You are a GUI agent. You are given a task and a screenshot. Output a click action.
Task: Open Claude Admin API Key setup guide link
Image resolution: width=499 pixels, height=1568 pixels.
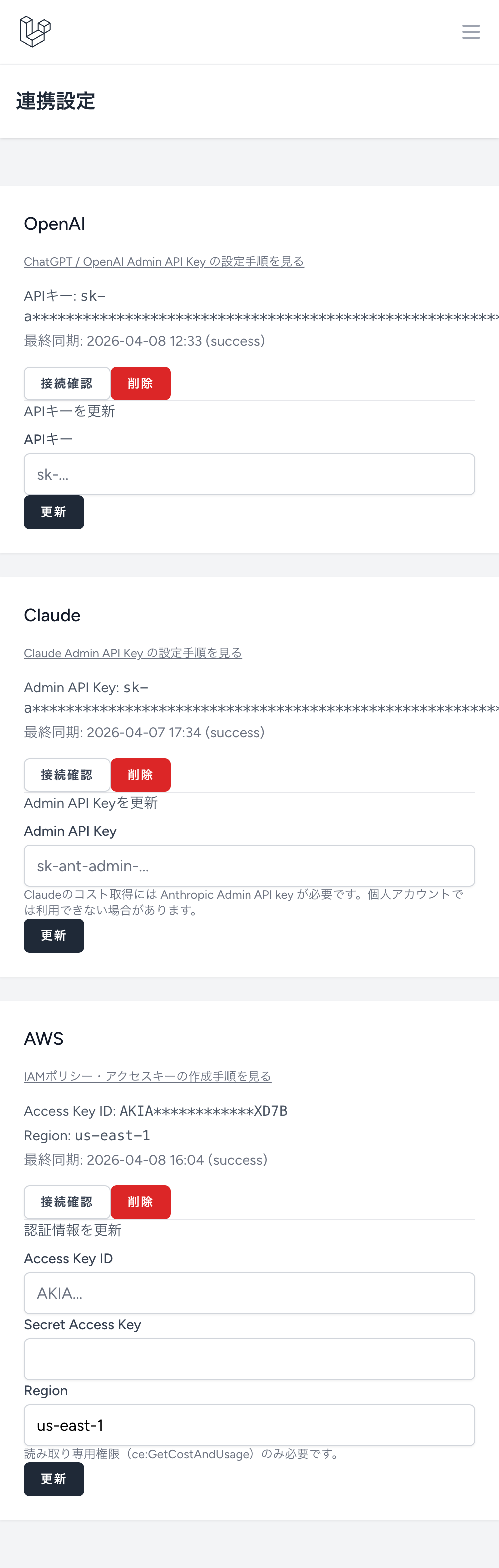point(133,653)
